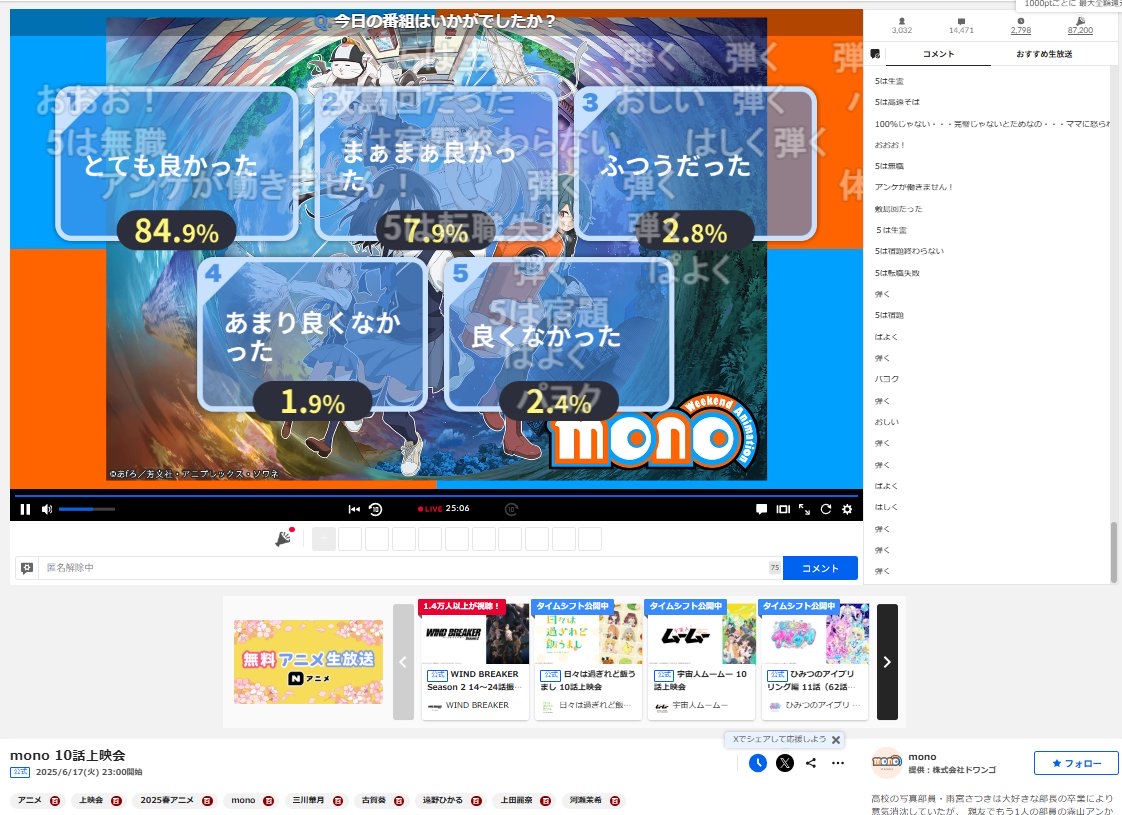Advance the recommended broadcasts carousel rightward
1122x815 pixels.
click(x=886, y=662)
